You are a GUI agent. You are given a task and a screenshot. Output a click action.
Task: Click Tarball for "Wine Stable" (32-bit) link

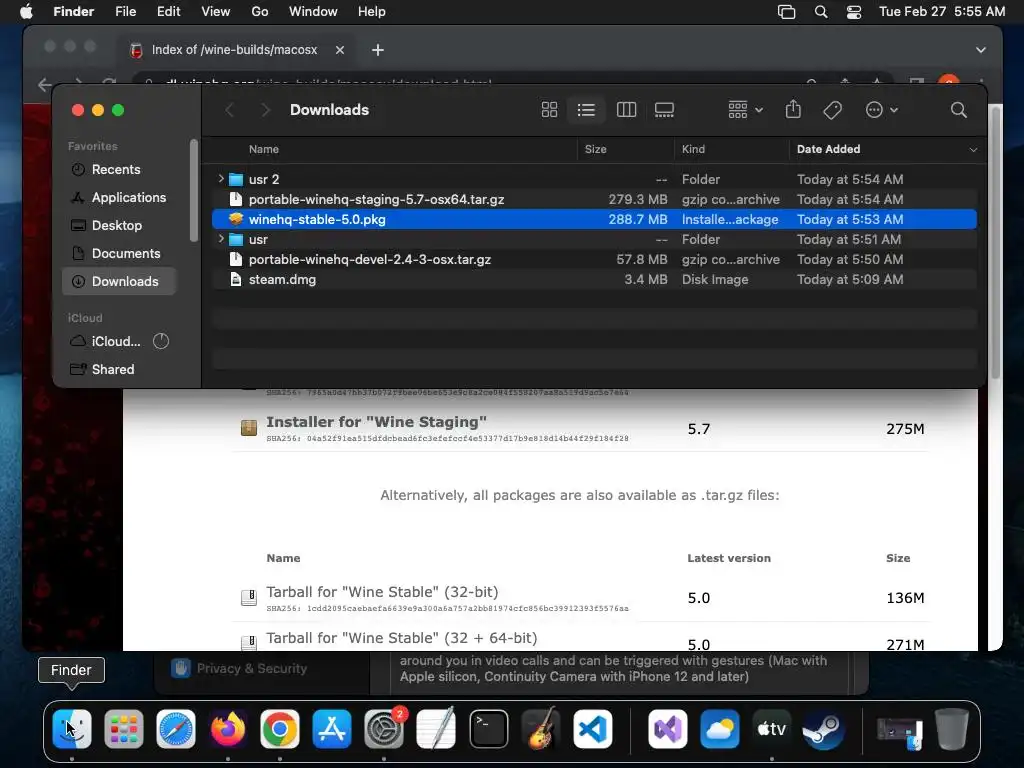(382, 592)
